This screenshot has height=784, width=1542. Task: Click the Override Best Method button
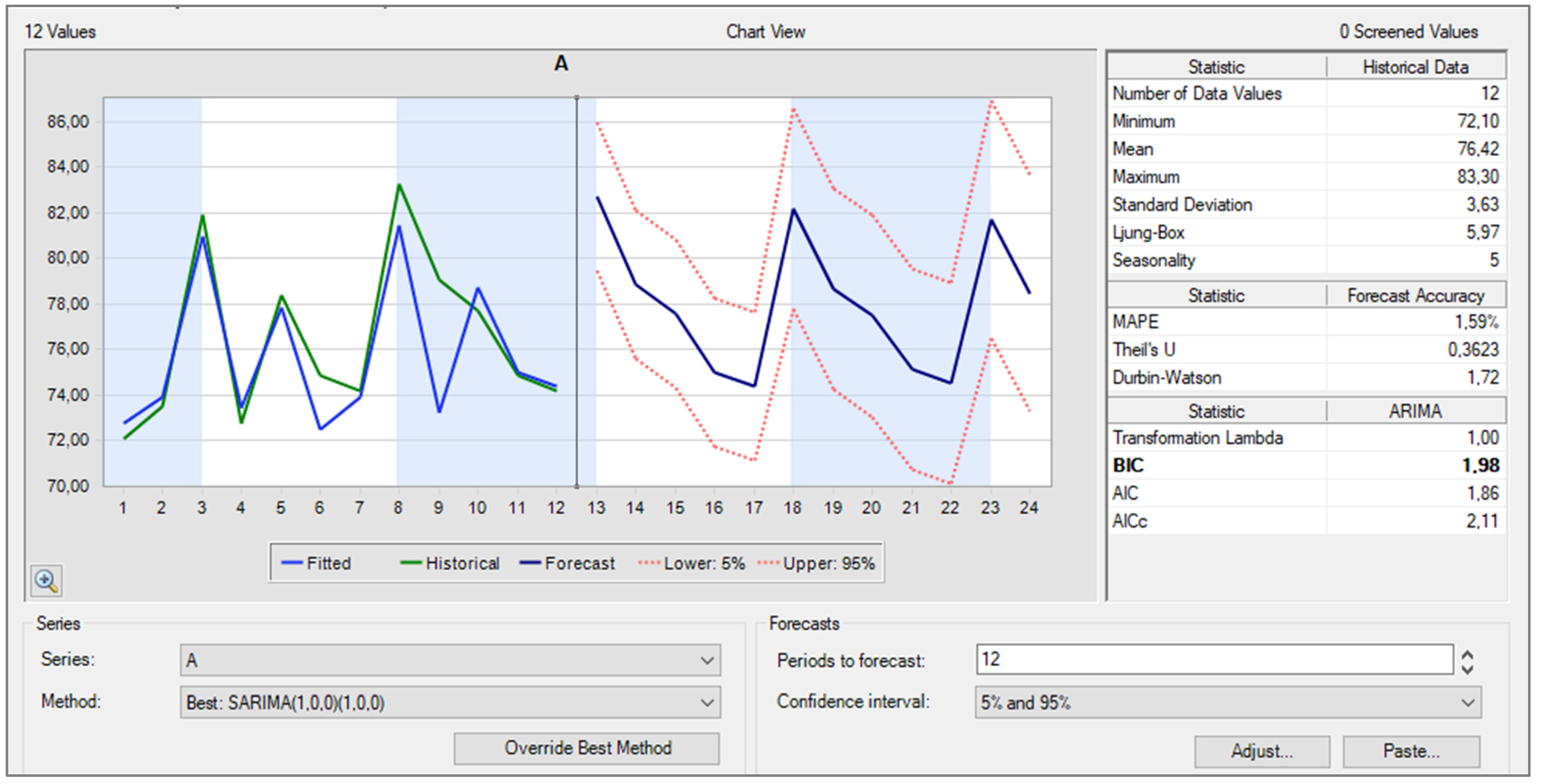pos(587,748)
